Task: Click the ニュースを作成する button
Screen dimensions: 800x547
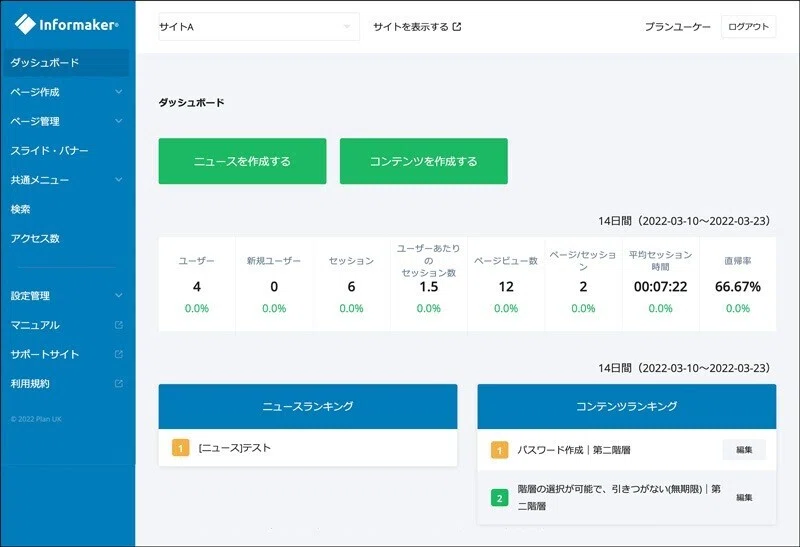Action: (242, 161)
